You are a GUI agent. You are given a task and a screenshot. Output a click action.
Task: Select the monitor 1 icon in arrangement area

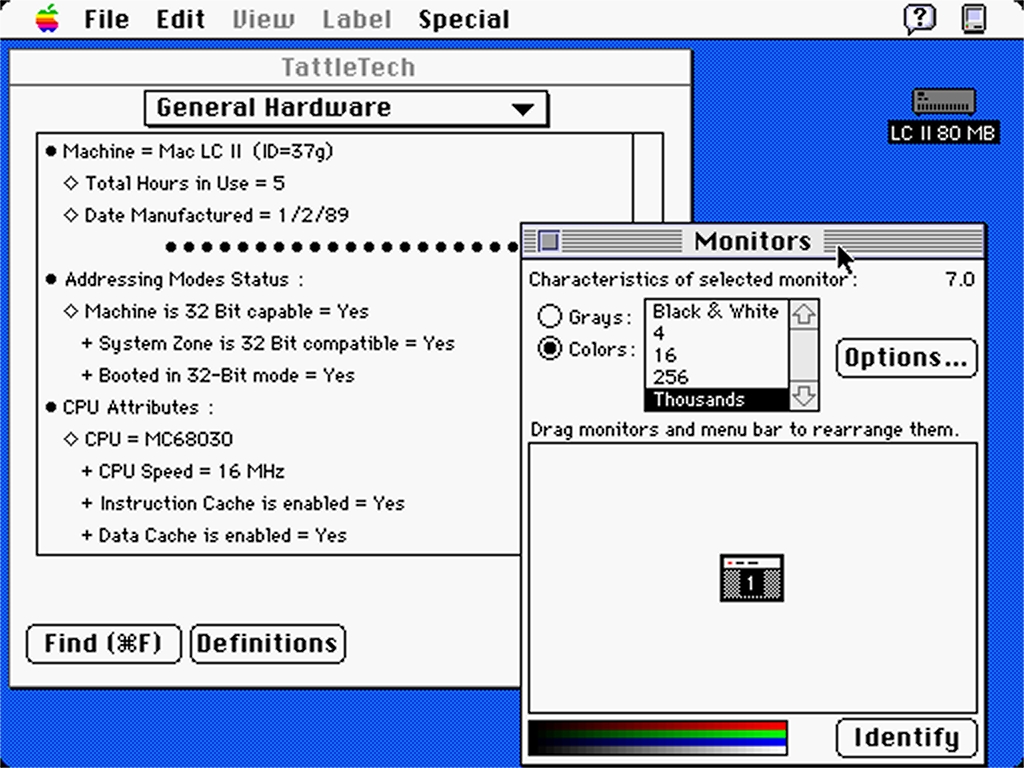750,578
